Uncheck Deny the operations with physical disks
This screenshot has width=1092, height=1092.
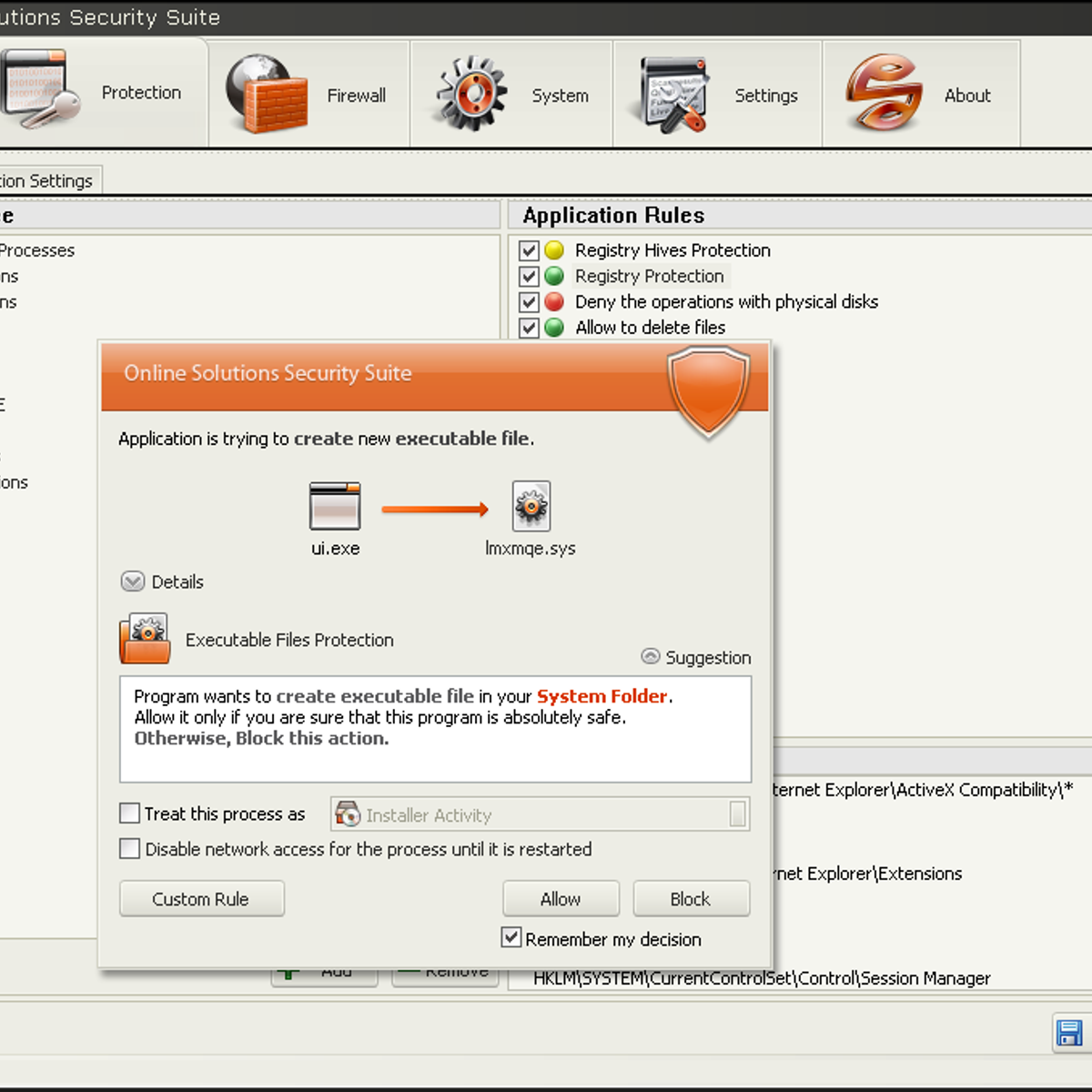click(x=529, y=301)
